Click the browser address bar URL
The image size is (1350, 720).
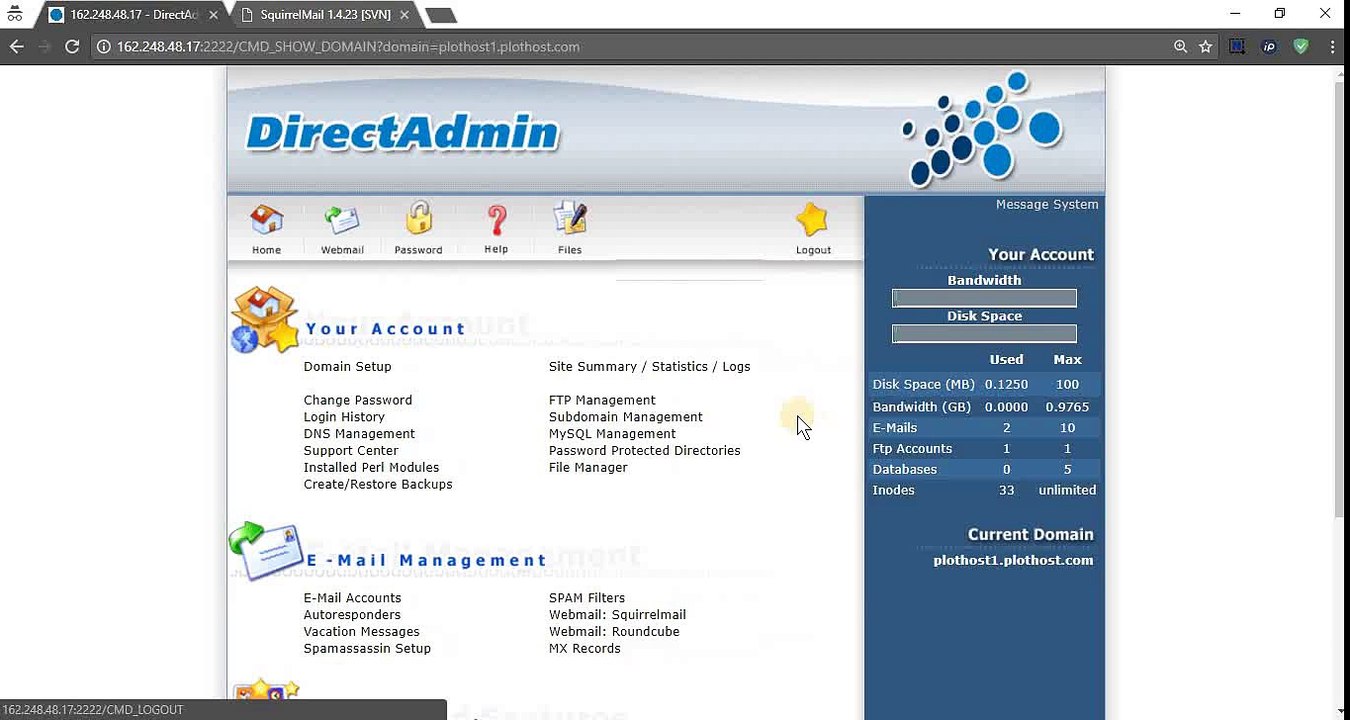pyautogui.click(x=348, y=46)
